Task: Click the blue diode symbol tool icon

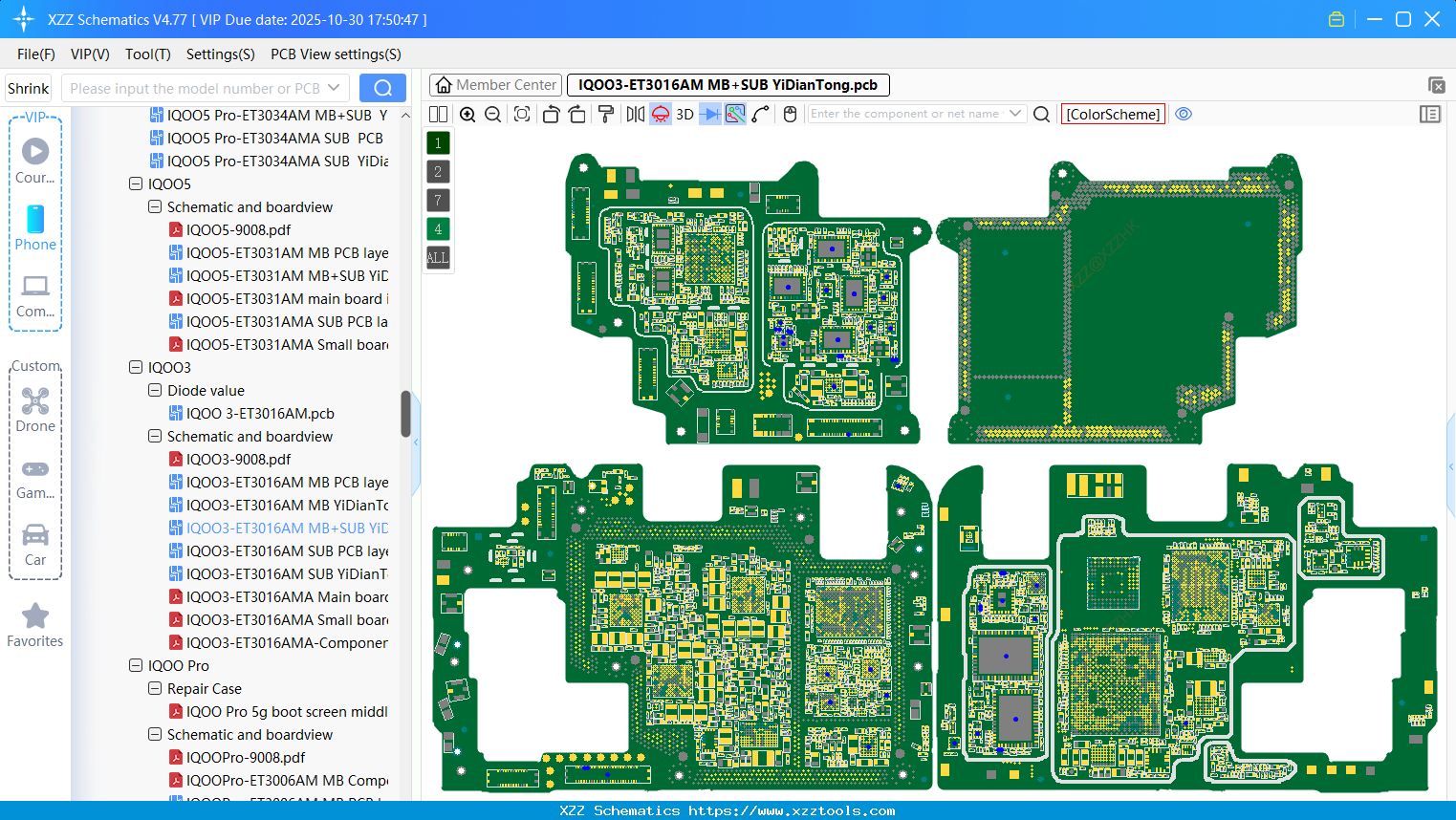Action: tap(710, 115)
